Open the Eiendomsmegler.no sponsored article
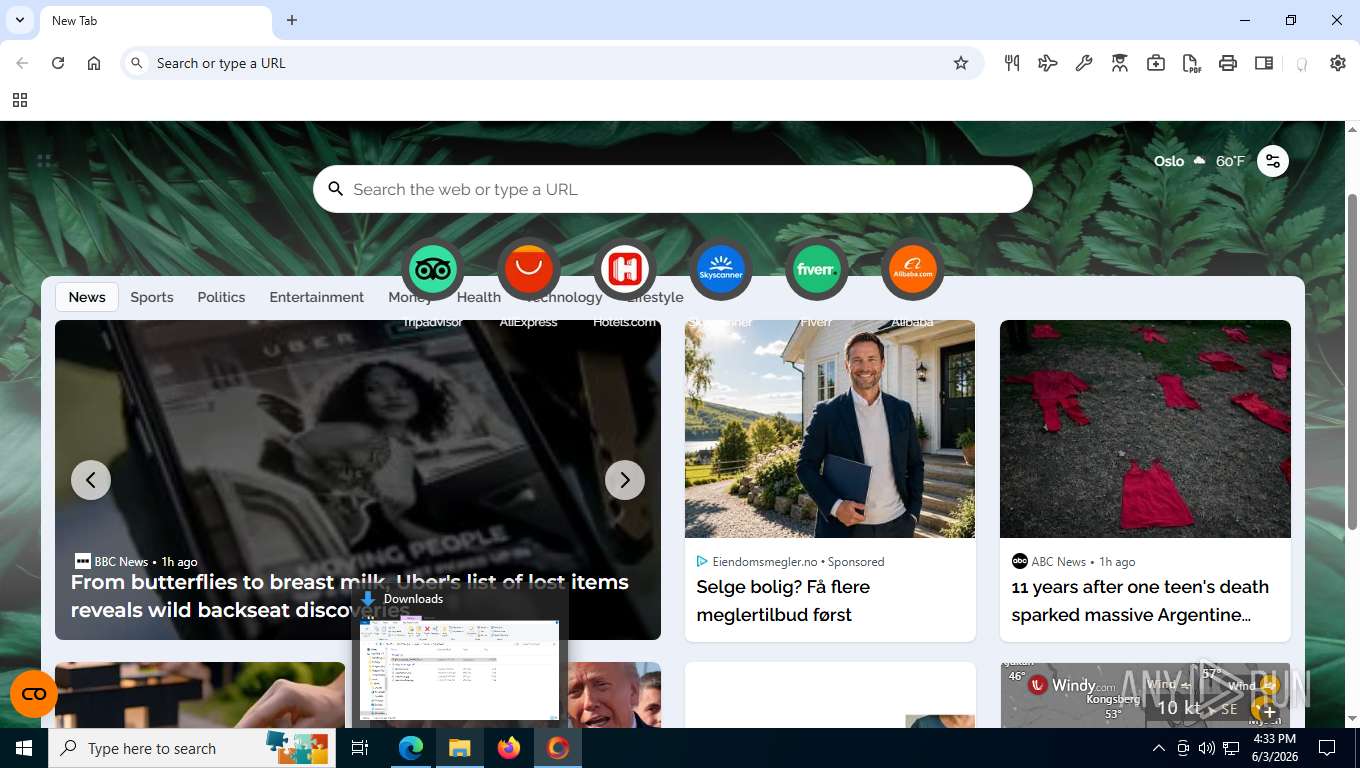Screen dimensions: 1360x768 [830, 481]
